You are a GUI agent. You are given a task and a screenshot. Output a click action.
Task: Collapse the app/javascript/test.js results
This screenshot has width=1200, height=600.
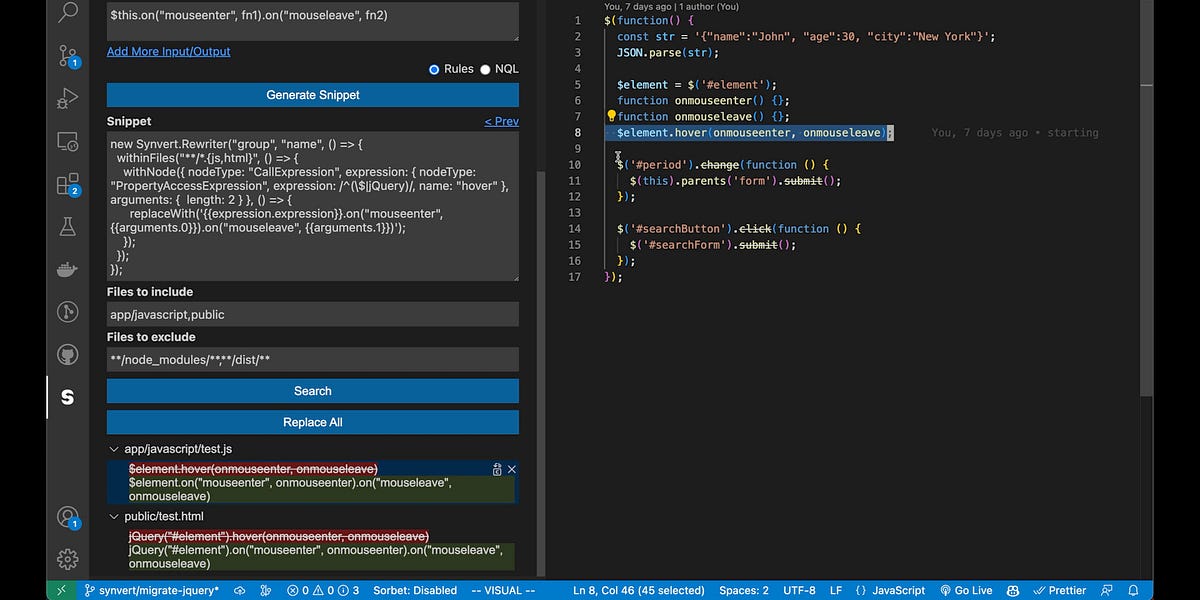[115, 448]
